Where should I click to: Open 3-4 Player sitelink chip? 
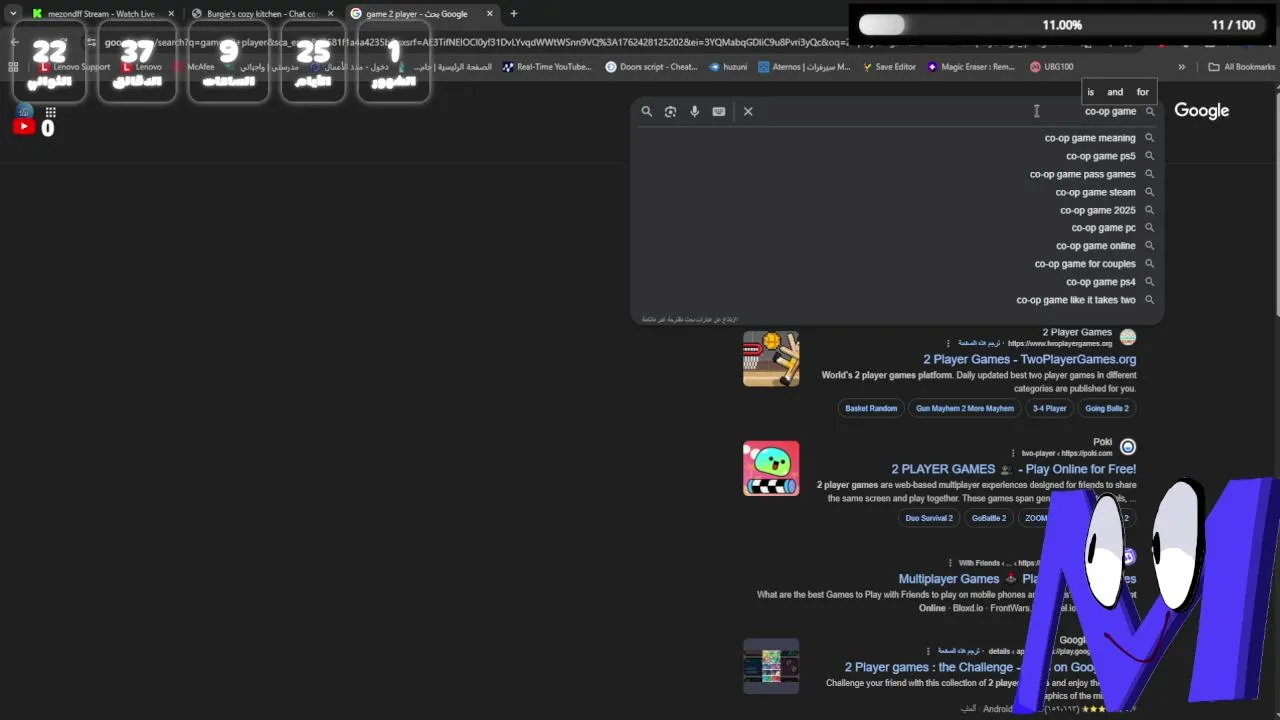[x=1050, y=408]
